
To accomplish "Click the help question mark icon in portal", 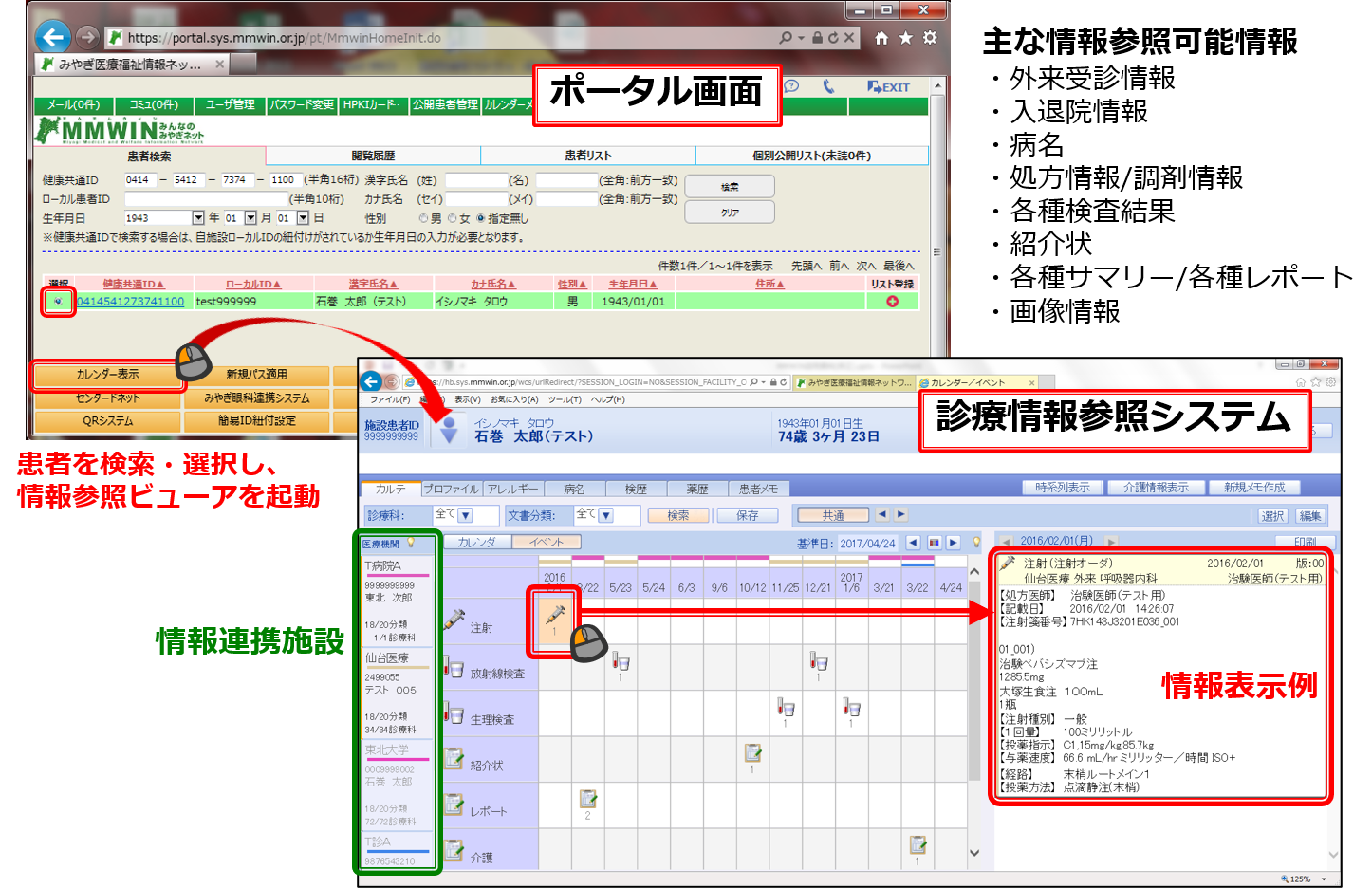I will 791,86.
